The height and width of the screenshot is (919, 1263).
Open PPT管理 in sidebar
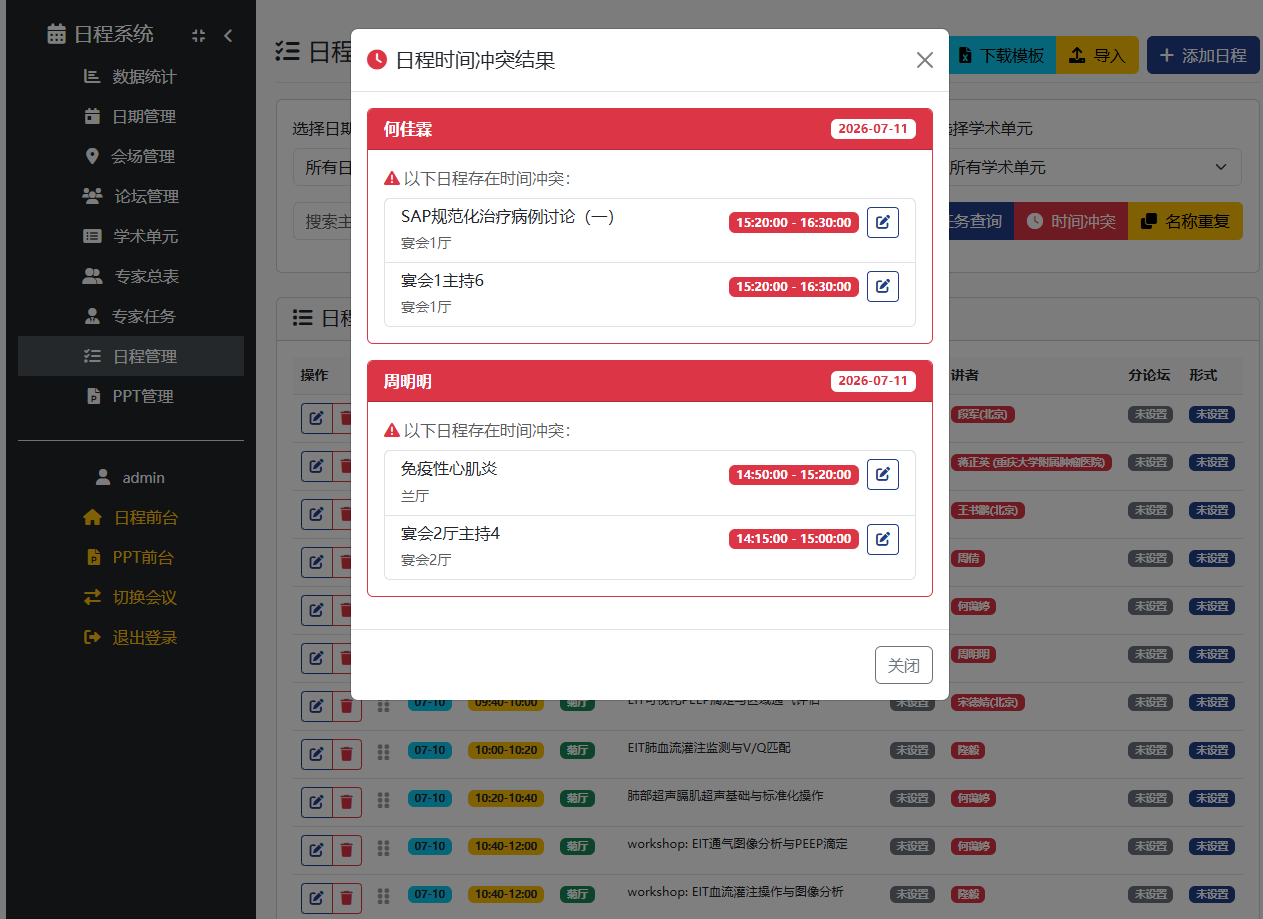(x=131, y=396)
